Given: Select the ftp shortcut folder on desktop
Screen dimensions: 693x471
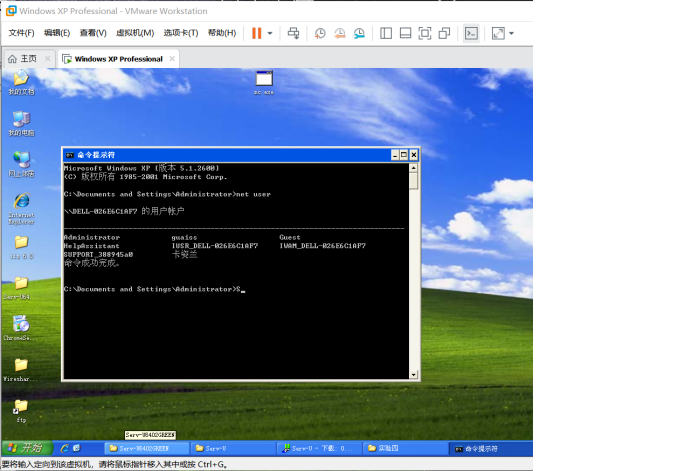Looking at the screenshot, I should pos(21,410).
